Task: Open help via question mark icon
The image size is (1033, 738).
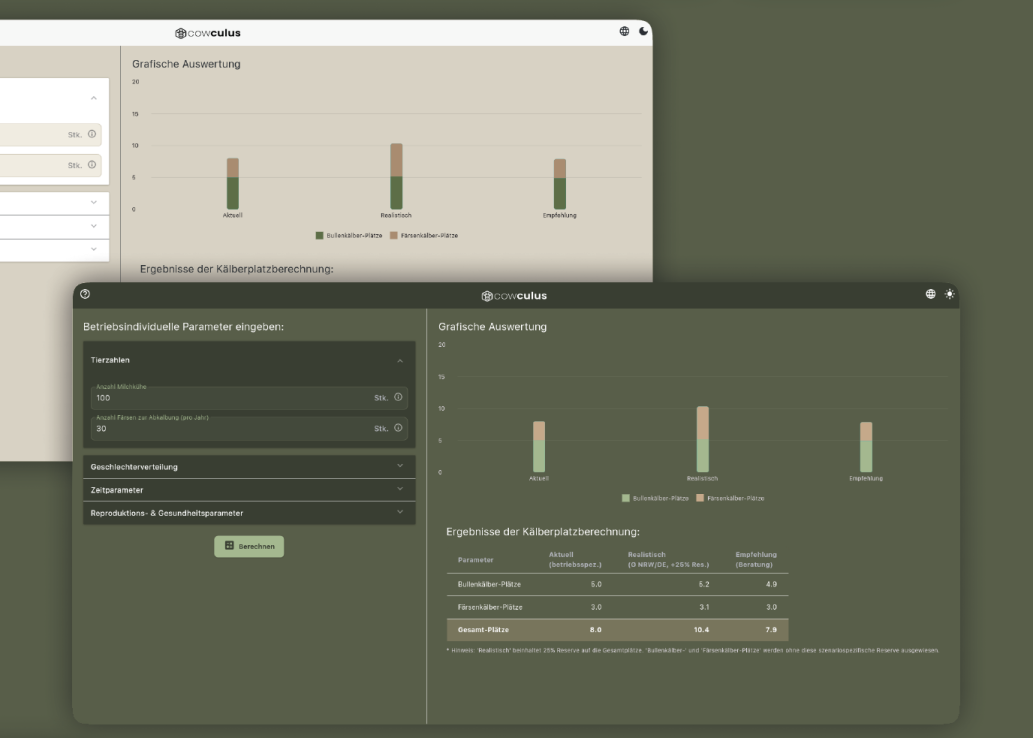Action: (x=85, y=294)
